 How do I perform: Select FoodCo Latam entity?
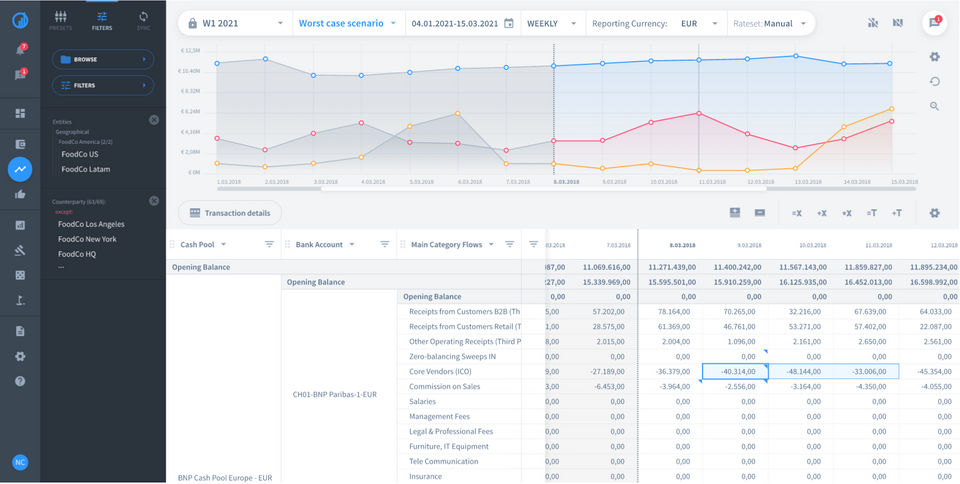point(86,169)
